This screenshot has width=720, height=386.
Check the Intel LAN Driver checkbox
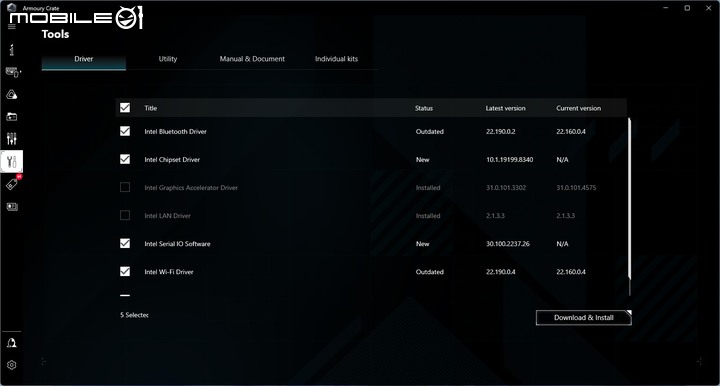125,215
